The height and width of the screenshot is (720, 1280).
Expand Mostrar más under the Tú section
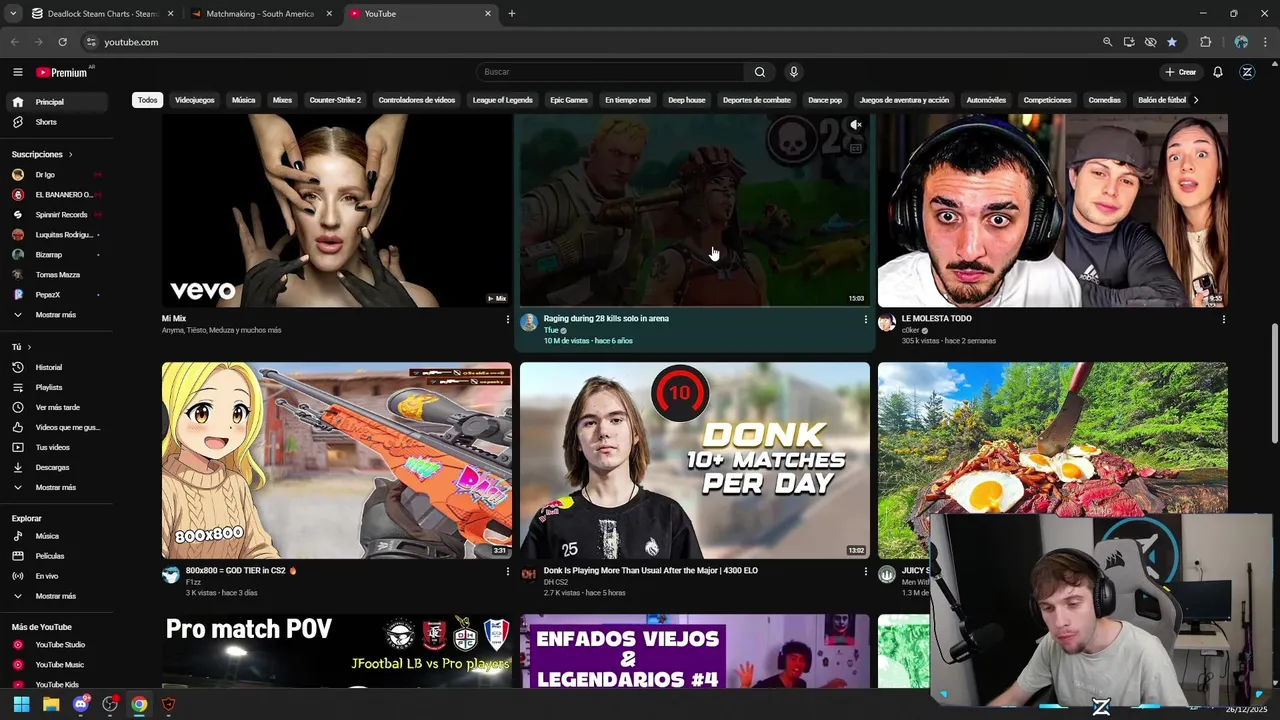55,487
